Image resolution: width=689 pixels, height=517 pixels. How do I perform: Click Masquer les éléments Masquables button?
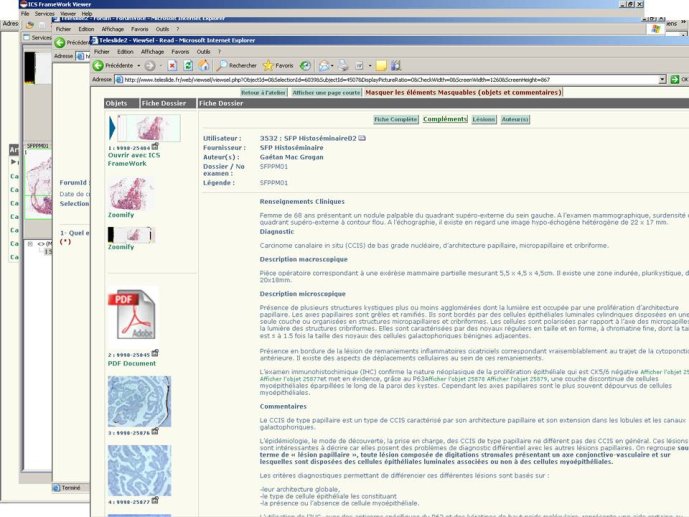(463, 93)
